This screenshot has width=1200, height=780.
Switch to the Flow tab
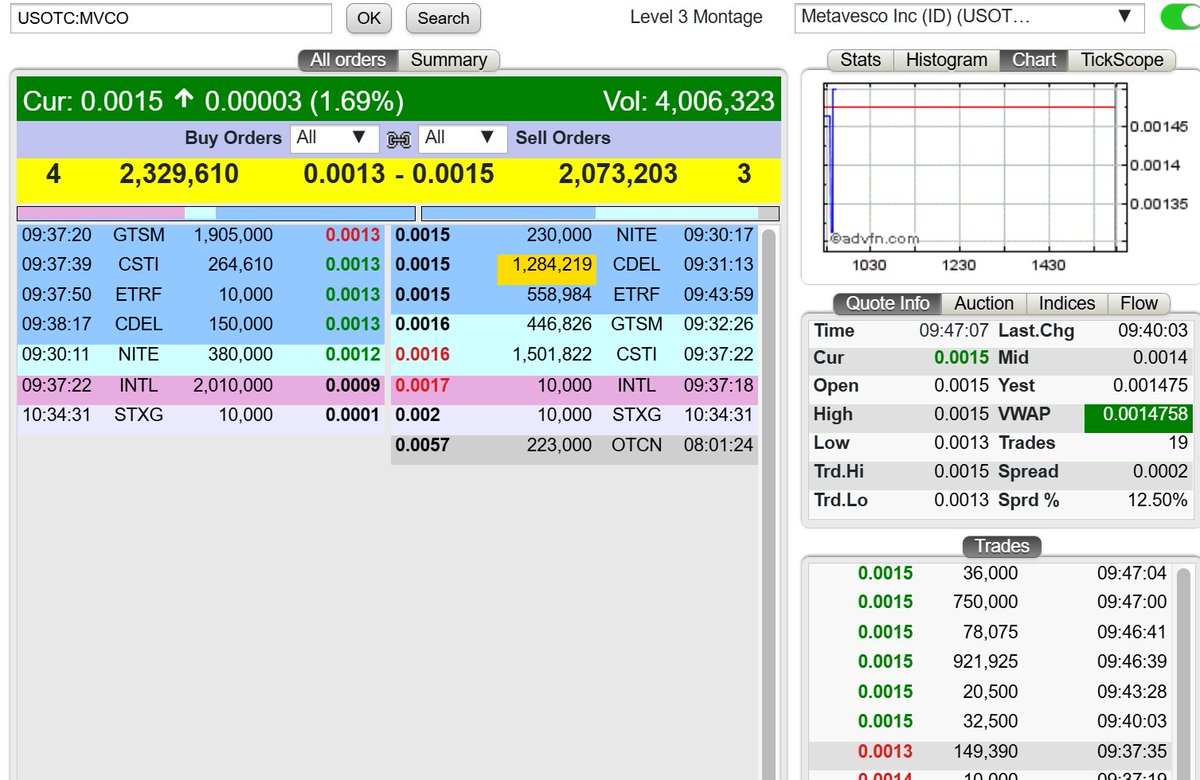[x=1139, y=303]
